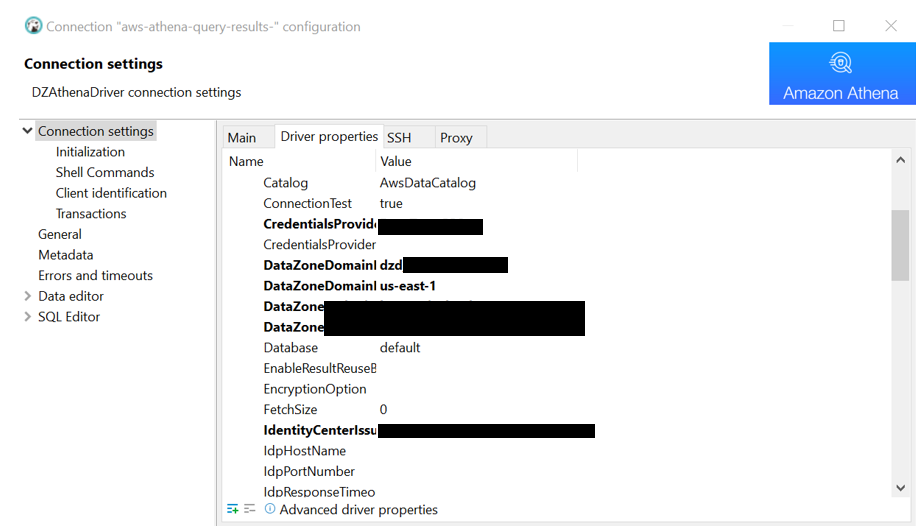This screenshot has width=916, height=526.
Task: Click the Name column header
Action: tap(246, 161)
